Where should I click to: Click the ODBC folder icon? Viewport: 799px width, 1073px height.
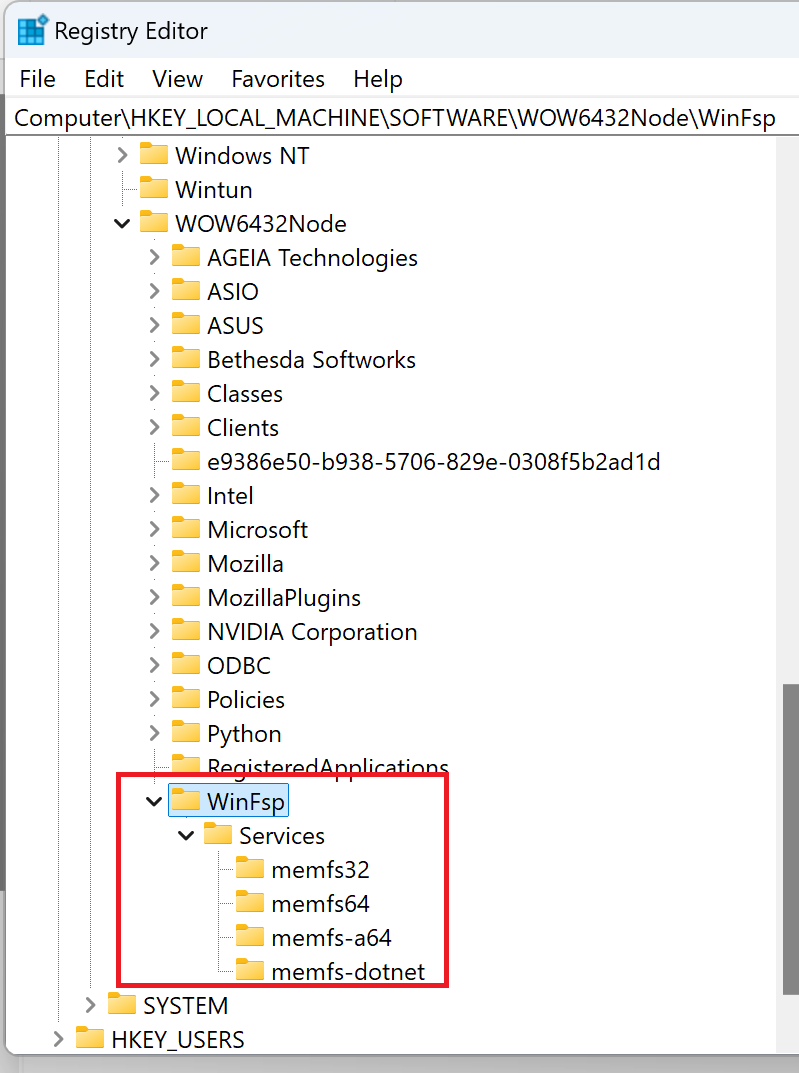click(x=185, y=664)
